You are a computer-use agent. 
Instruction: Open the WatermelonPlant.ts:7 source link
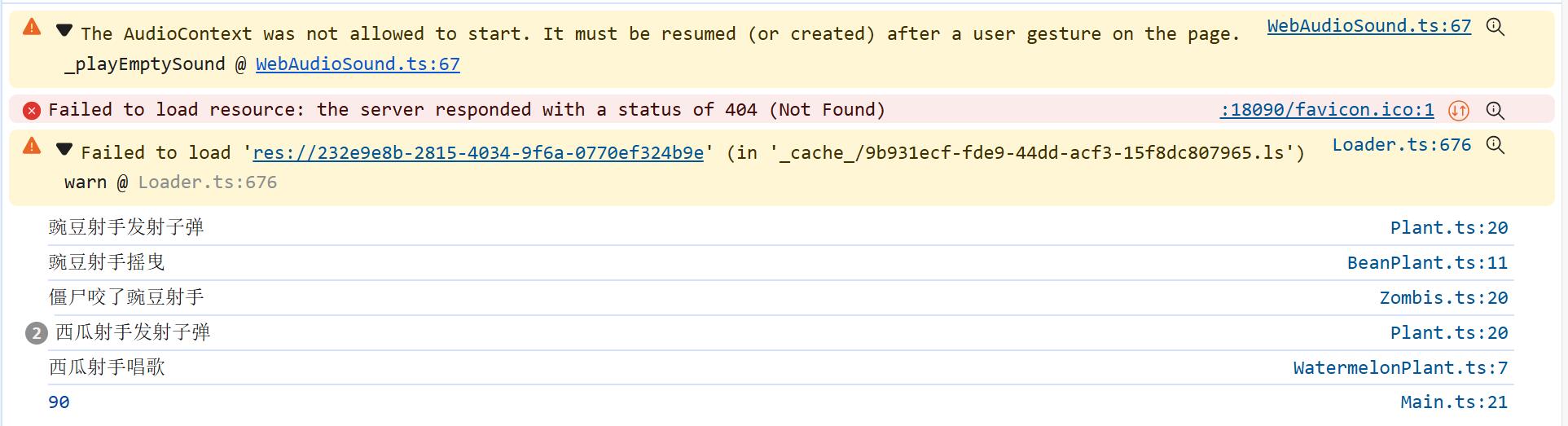click(1400, 368)
